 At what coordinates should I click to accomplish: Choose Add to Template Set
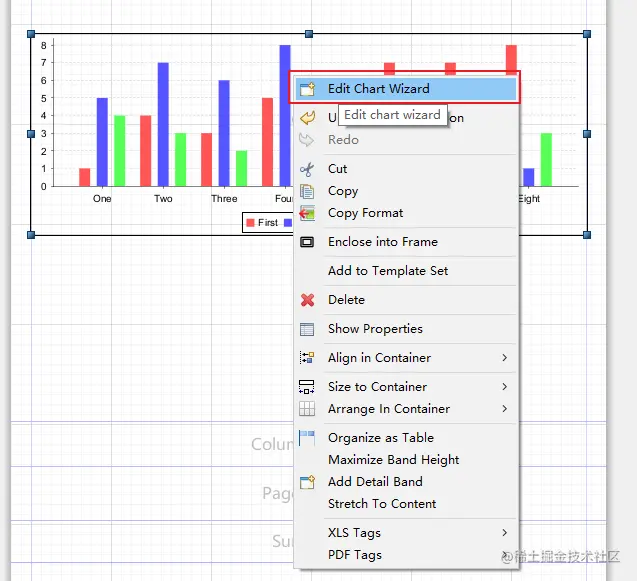tap(405, 271)
